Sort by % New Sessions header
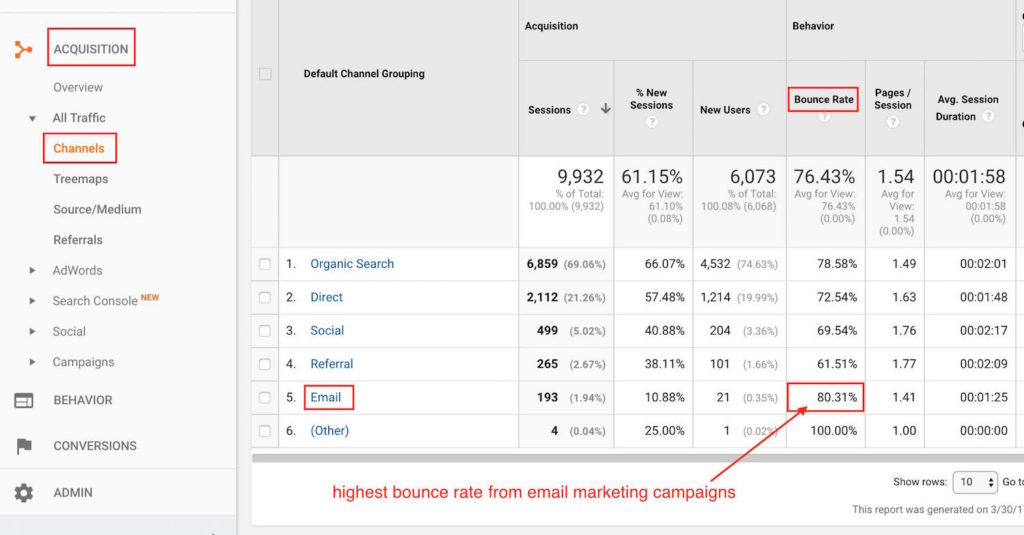The width and height of the screenshot is (1024, 535). point(651,99)
